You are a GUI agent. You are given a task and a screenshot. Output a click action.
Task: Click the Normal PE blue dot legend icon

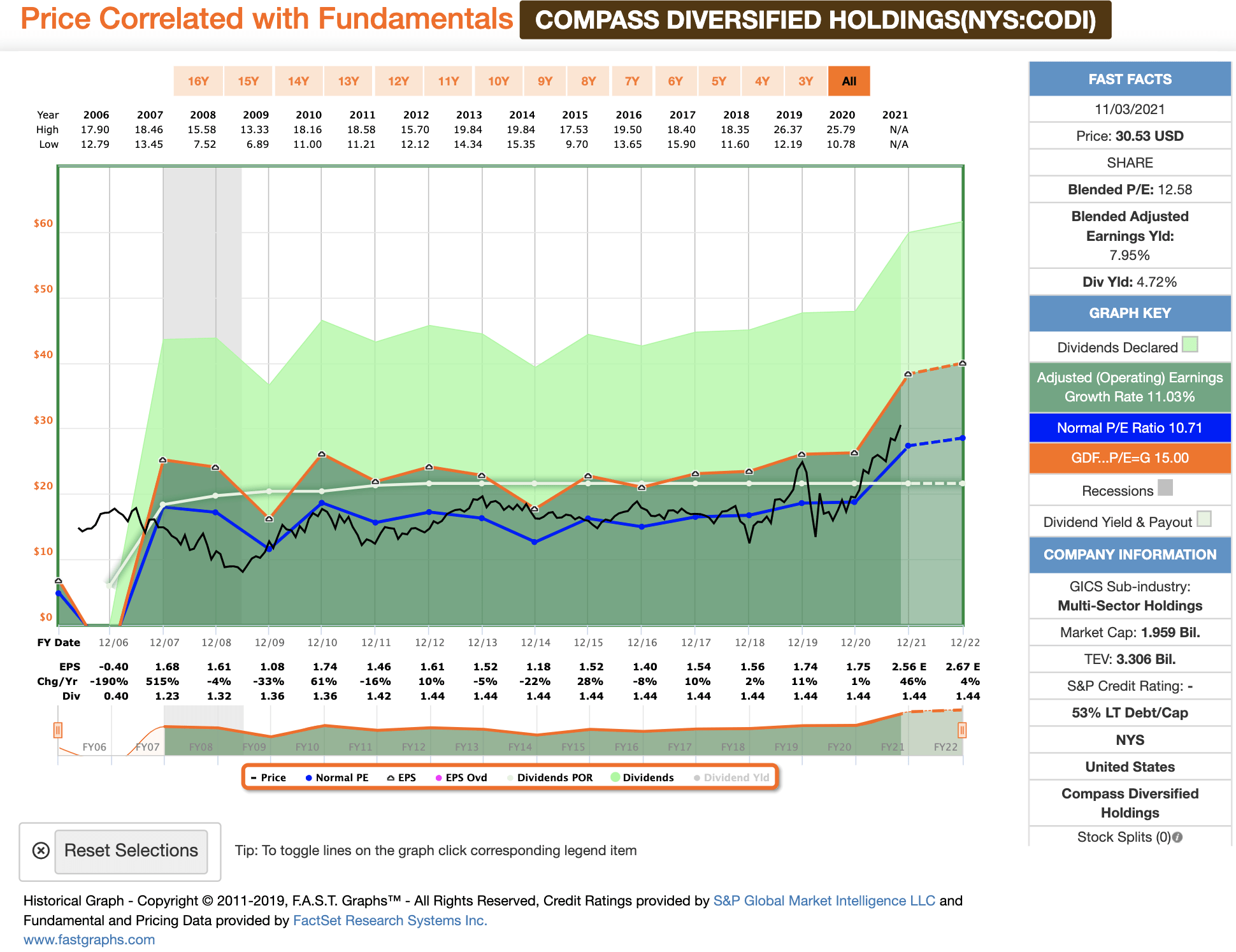coord(308,777)
